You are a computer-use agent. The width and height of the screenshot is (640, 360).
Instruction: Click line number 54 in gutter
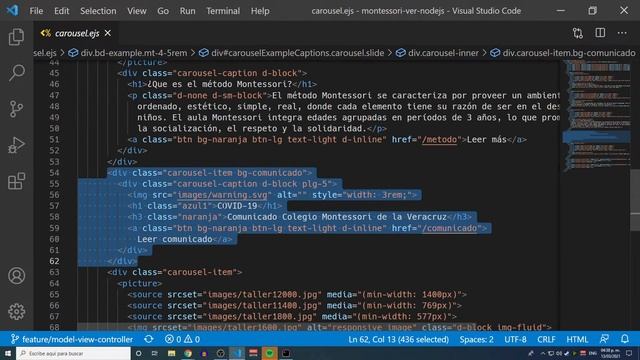click(x=54, y=173)
